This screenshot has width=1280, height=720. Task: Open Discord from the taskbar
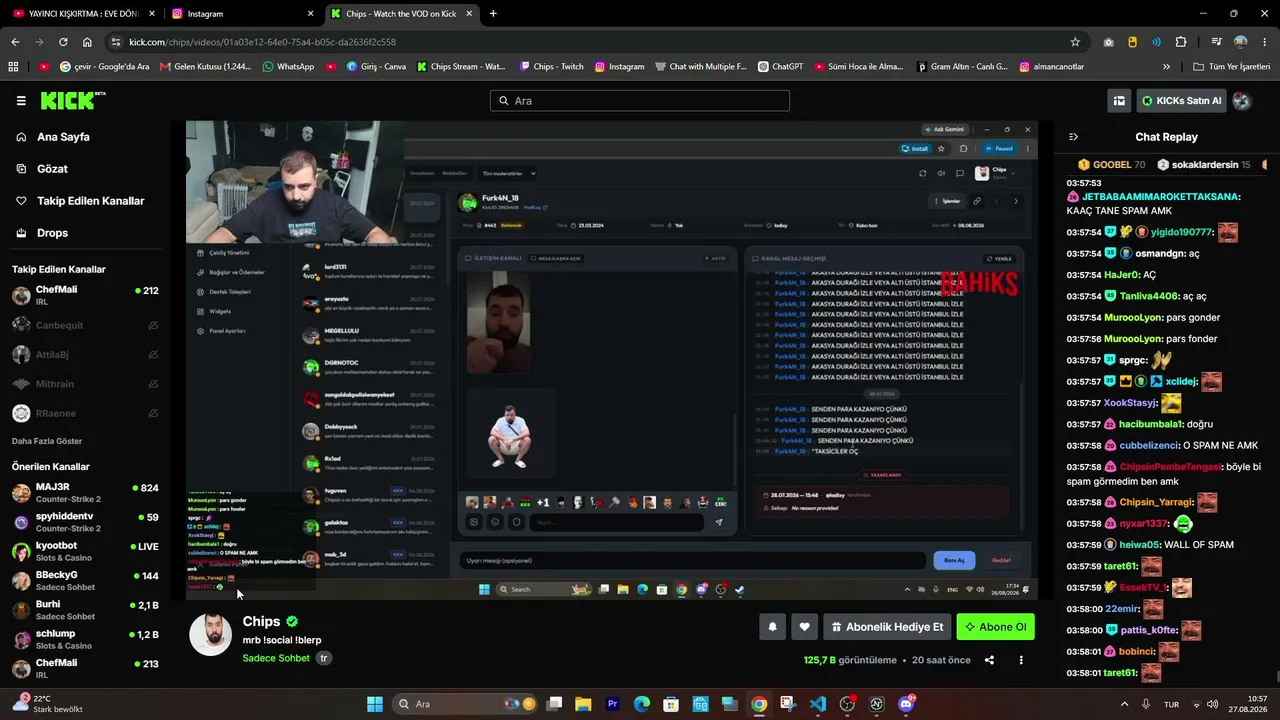pos(907,704)
